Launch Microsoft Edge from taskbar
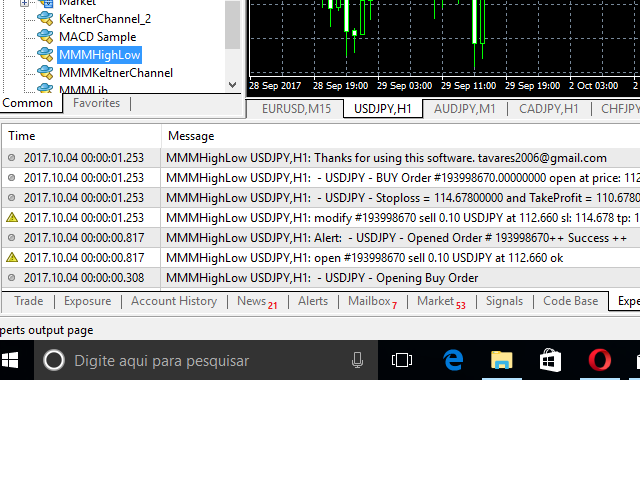The height and width of the screenshot is (480, 640). click(453, 360)
